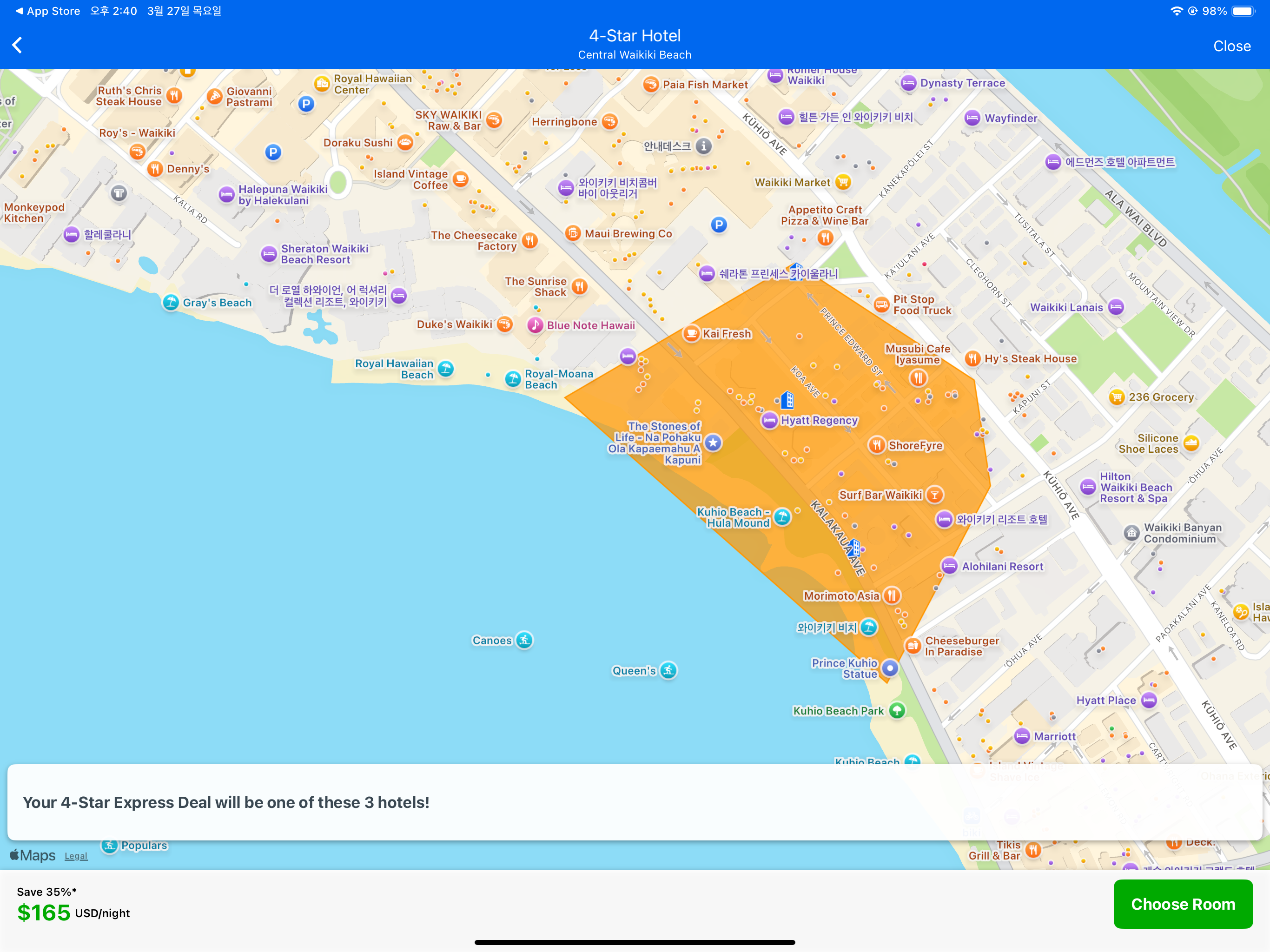The height and width of the screenshot is (952, 1270).
Task: Select Roy's - Waikiki seafood icon
Action: tap(137, 152)
